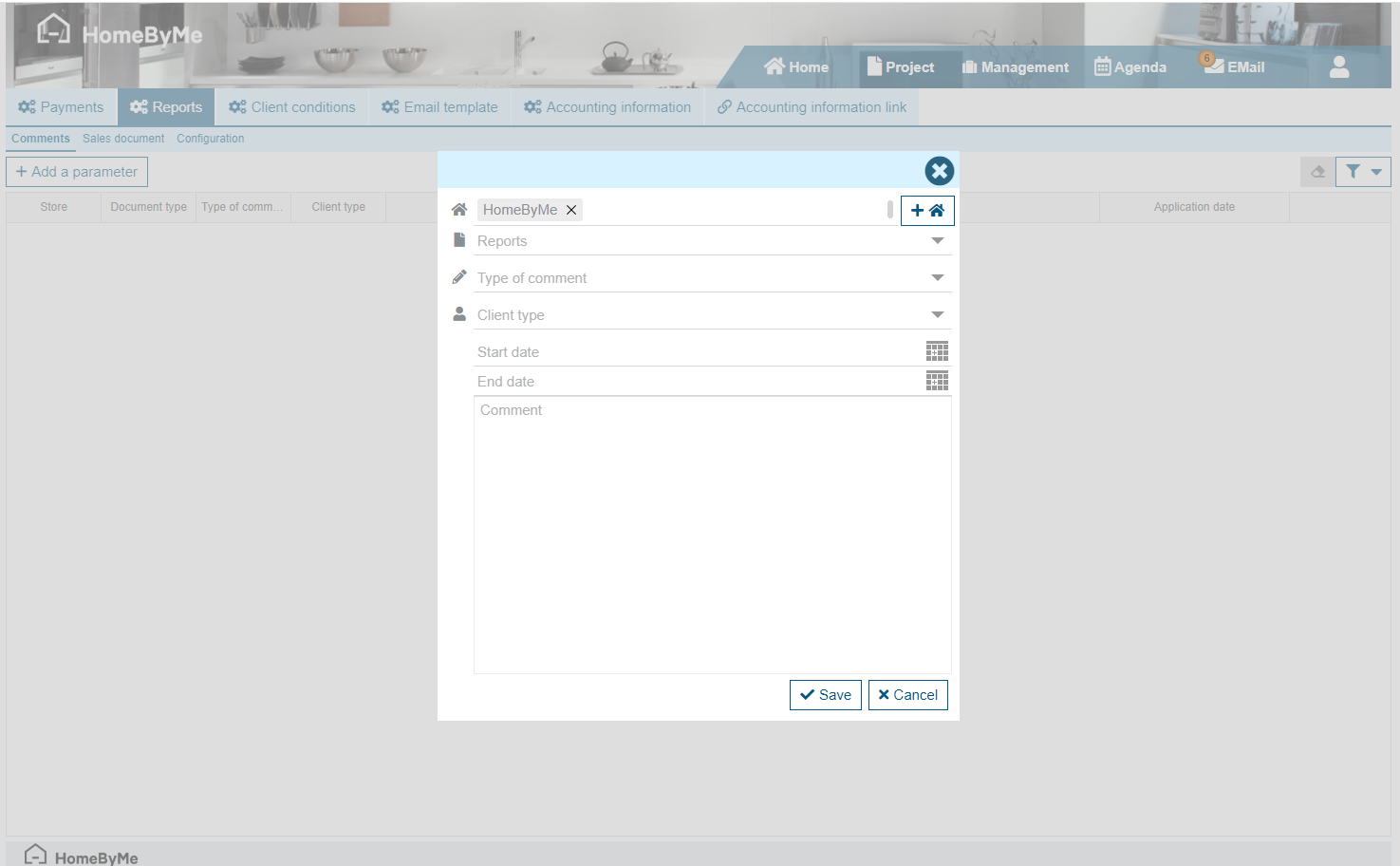The image size is (1400, 866).
Task: Cancel the comment dialog
Action: [x=907, y=695]
